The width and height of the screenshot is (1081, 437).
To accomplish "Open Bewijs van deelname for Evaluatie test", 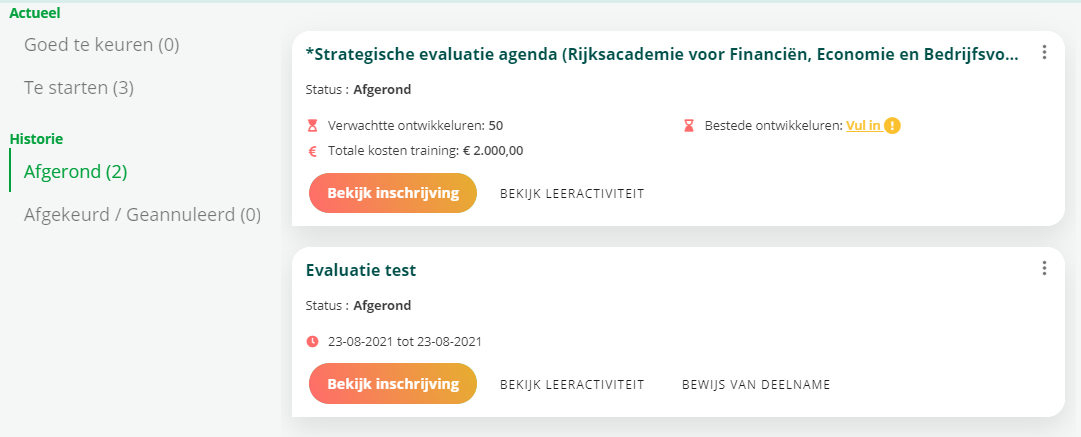I will pos(756,384).
